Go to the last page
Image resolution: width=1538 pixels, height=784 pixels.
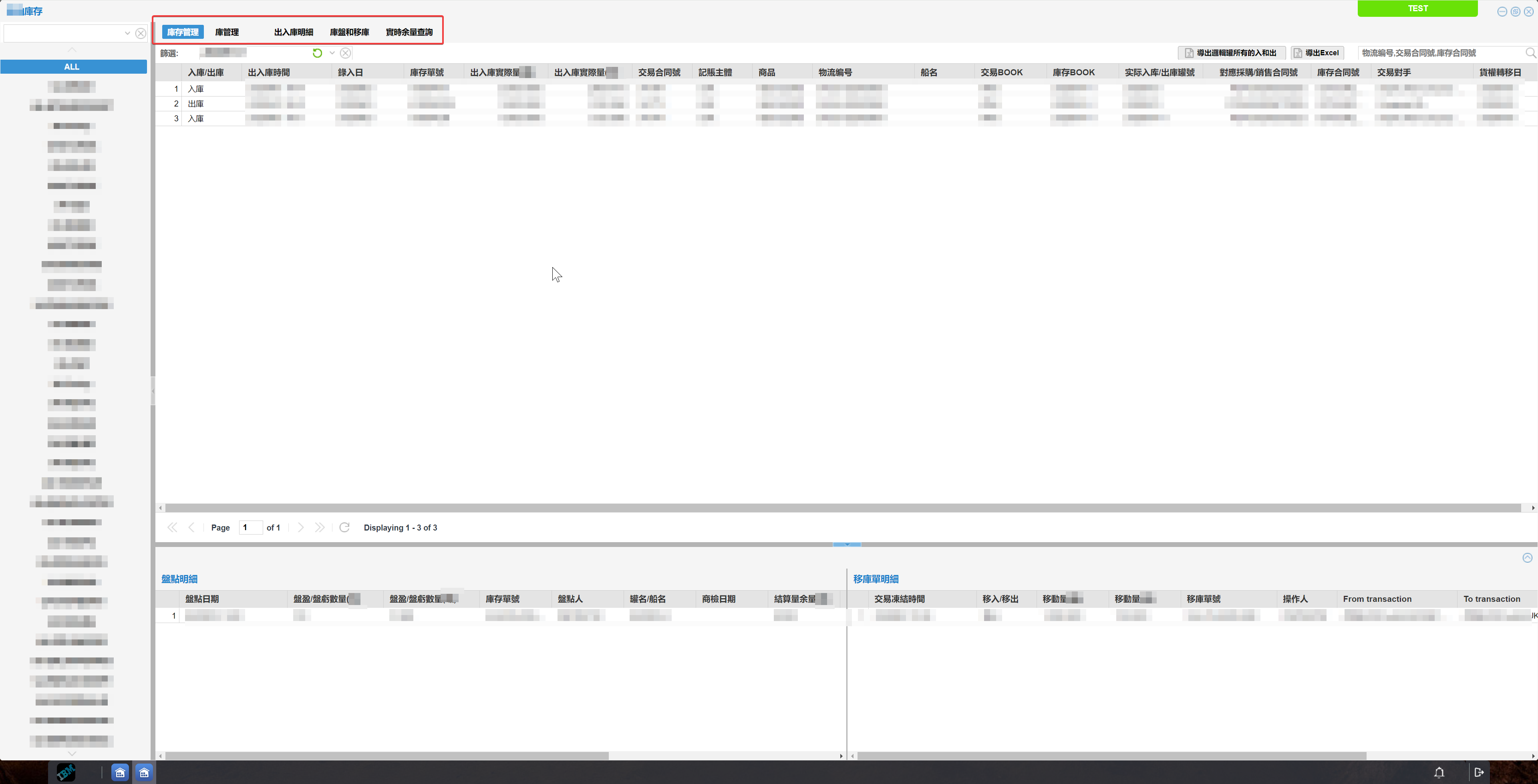coord(320,527)
